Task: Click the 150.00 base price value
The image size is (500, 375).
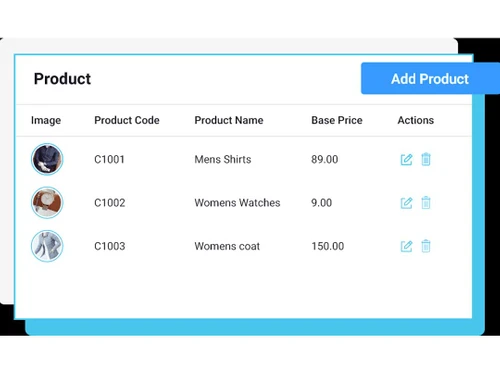Action: tap(328, 246)
